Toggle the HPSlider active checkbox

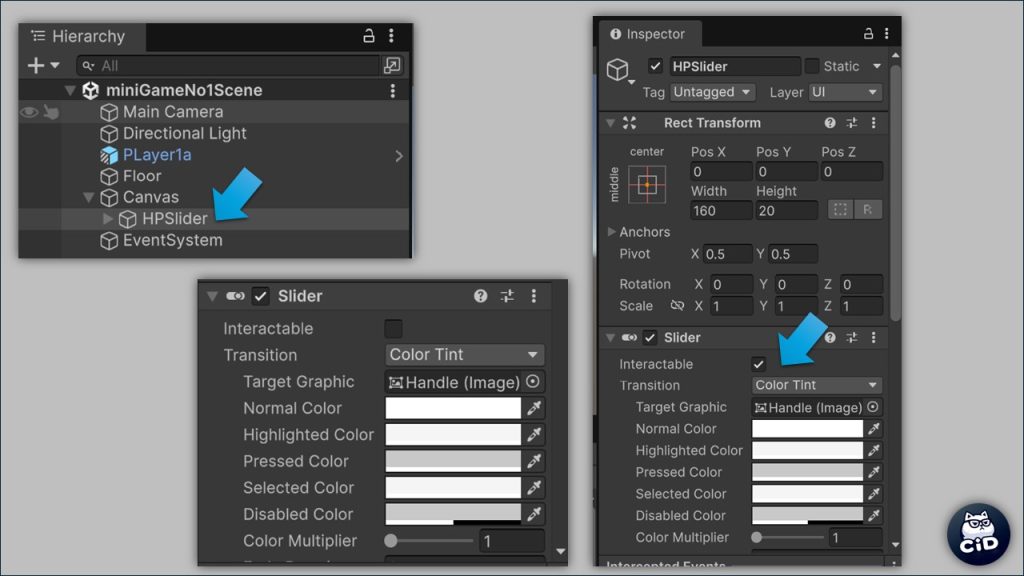[655, 66]
